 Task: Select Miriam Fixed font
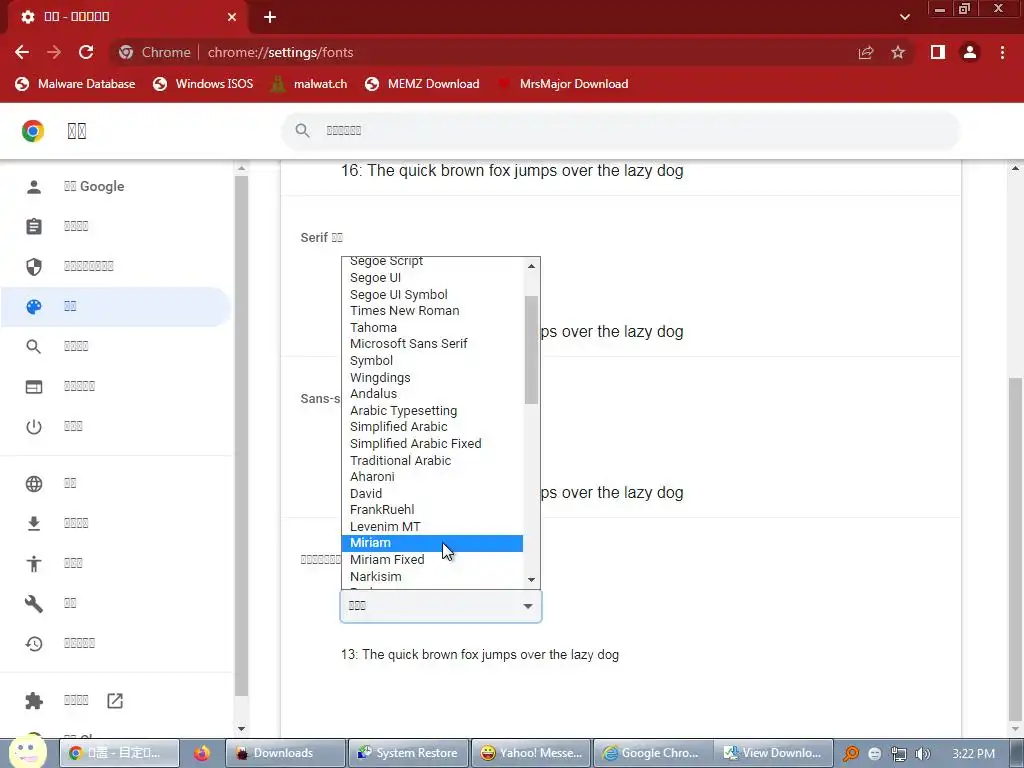(432, 560)
